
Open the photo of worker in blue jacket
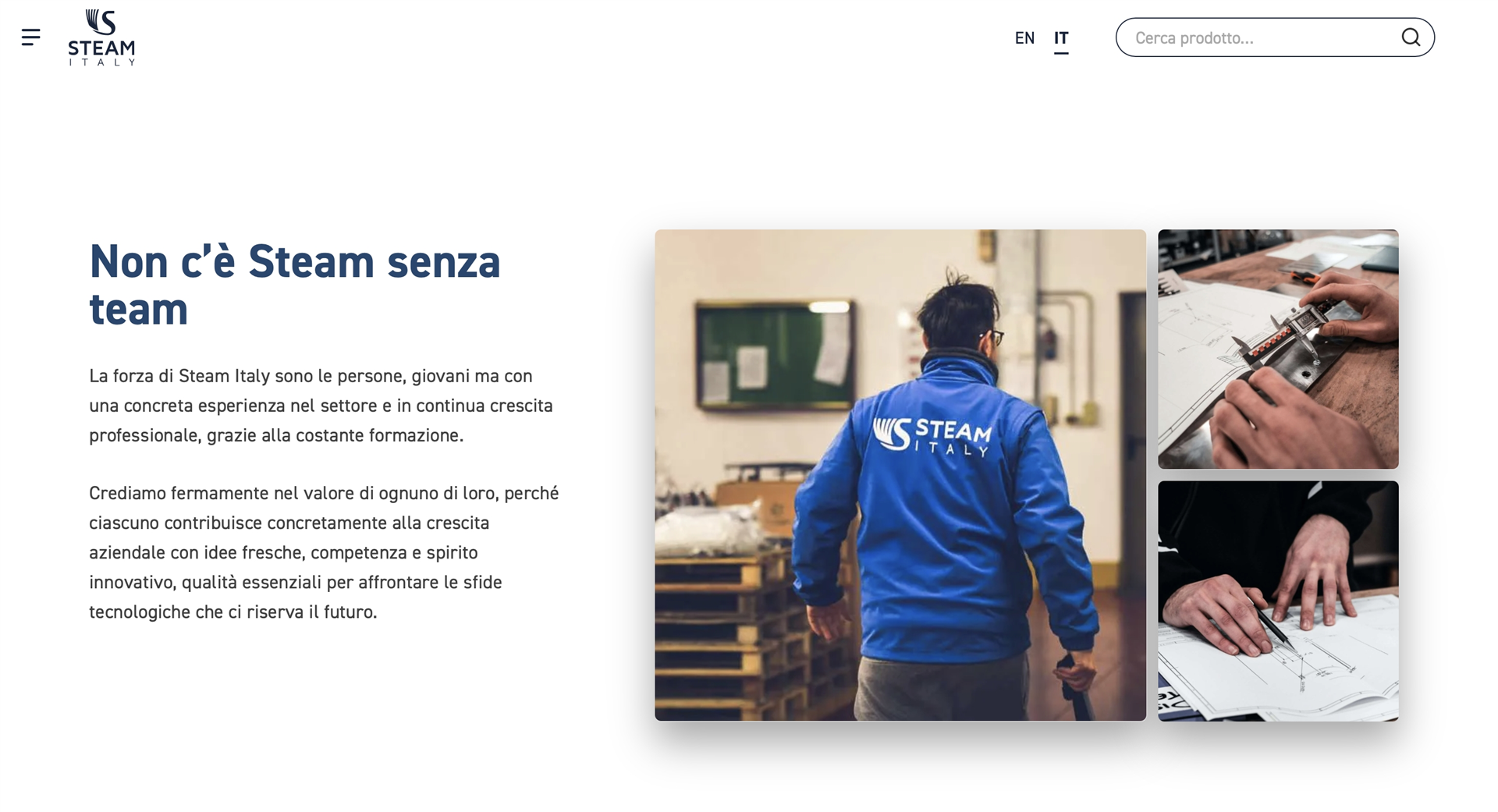pyautogui.click(x=900, y=475)
